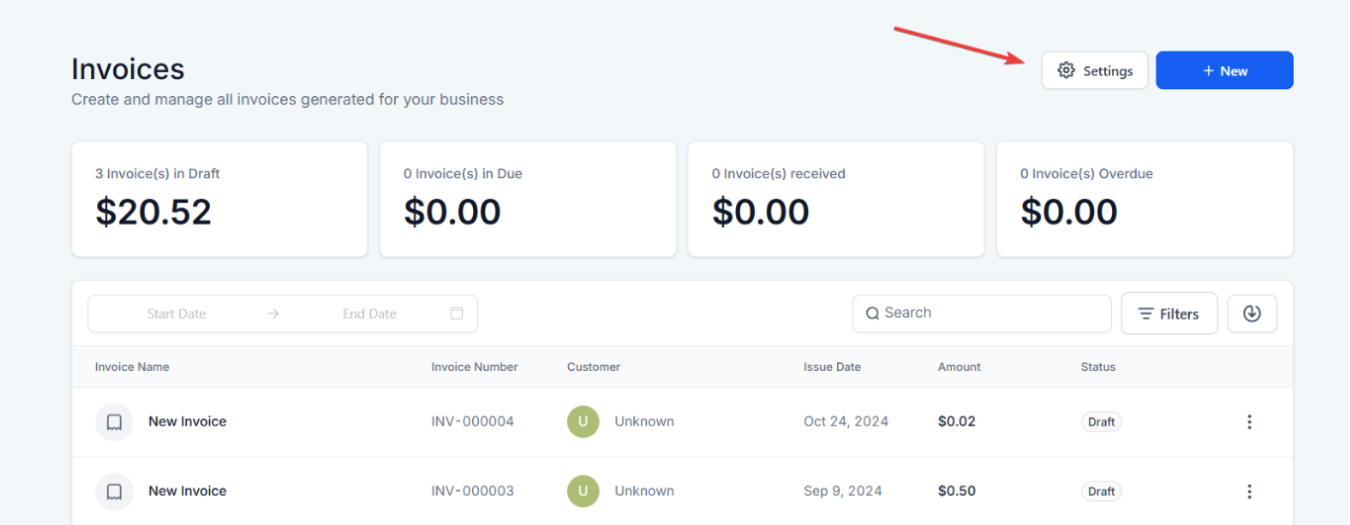Click the blue New invoice button
The width and height of the screenshot is (1350, 525).
[1224, 71]
